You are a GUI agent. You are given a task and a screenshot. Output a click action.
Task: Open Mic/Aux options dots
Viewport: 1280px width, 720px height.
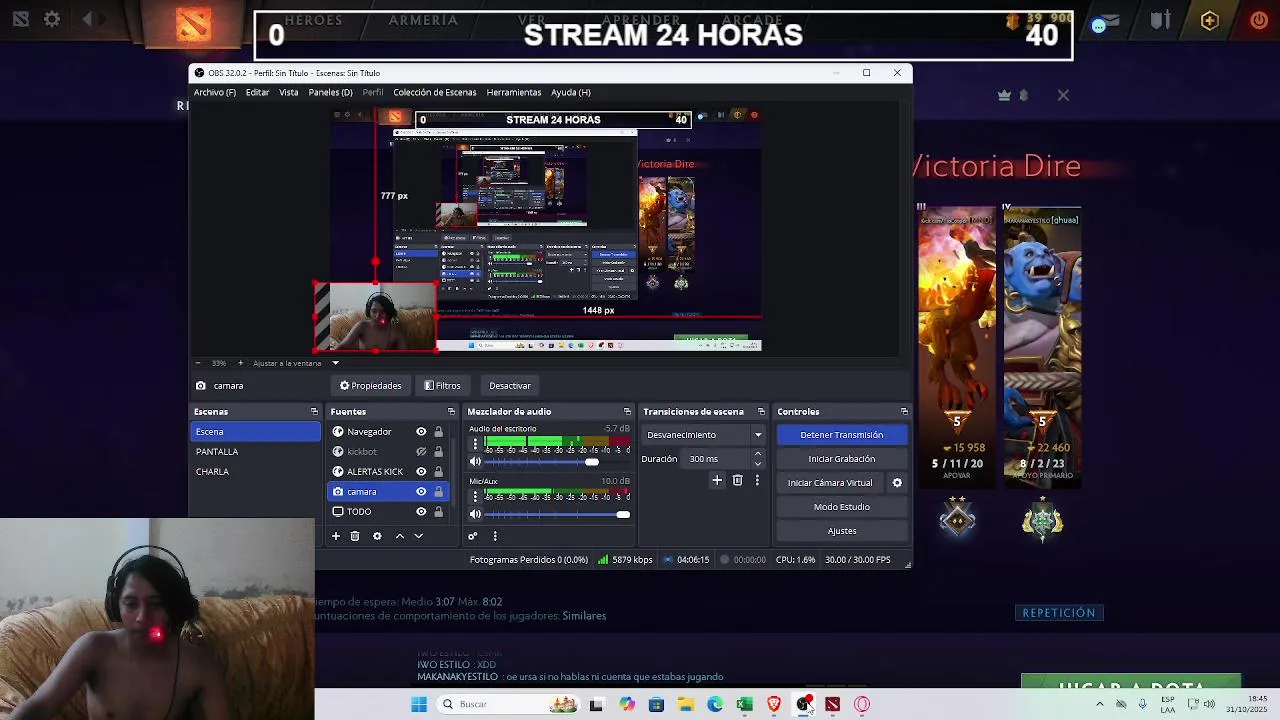click(475, 496)
